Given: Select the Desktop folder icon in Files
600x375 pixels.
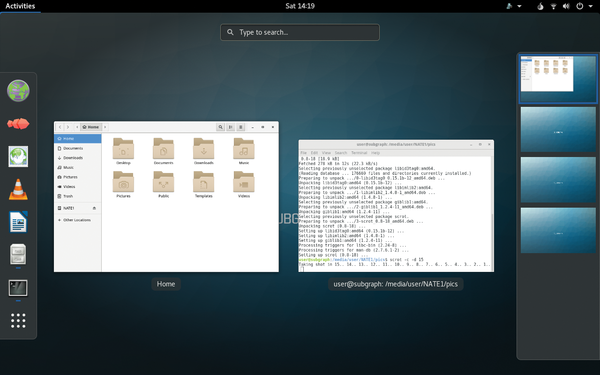Looking at the screenshot, I should click(x=123, y=148).
